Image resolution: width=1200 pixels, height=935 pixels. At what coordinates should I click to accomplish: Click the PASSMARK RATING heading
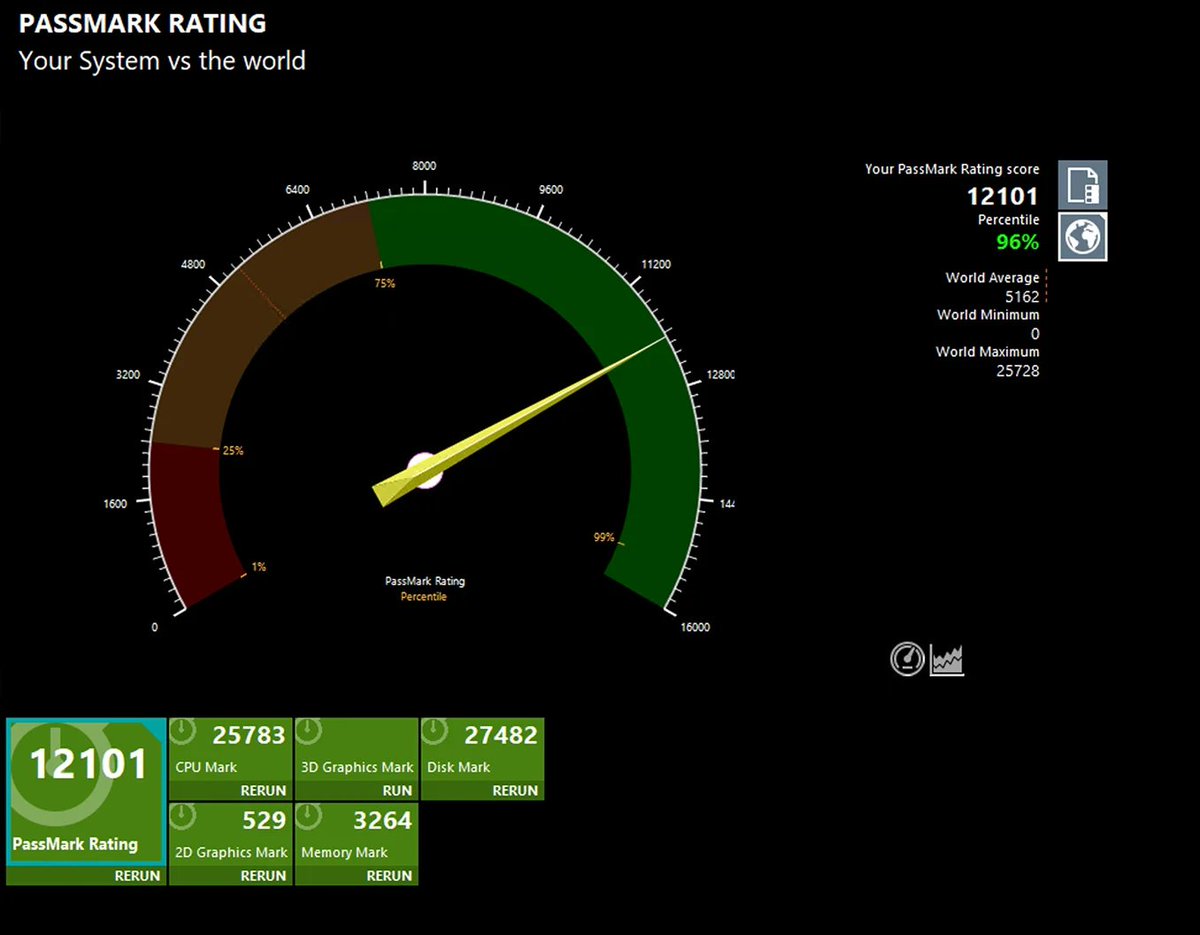tap(143, 23)
